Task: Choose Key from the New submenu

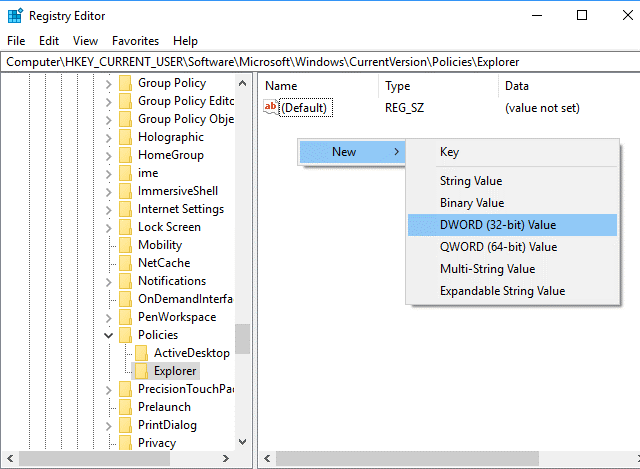Action: 512,152
